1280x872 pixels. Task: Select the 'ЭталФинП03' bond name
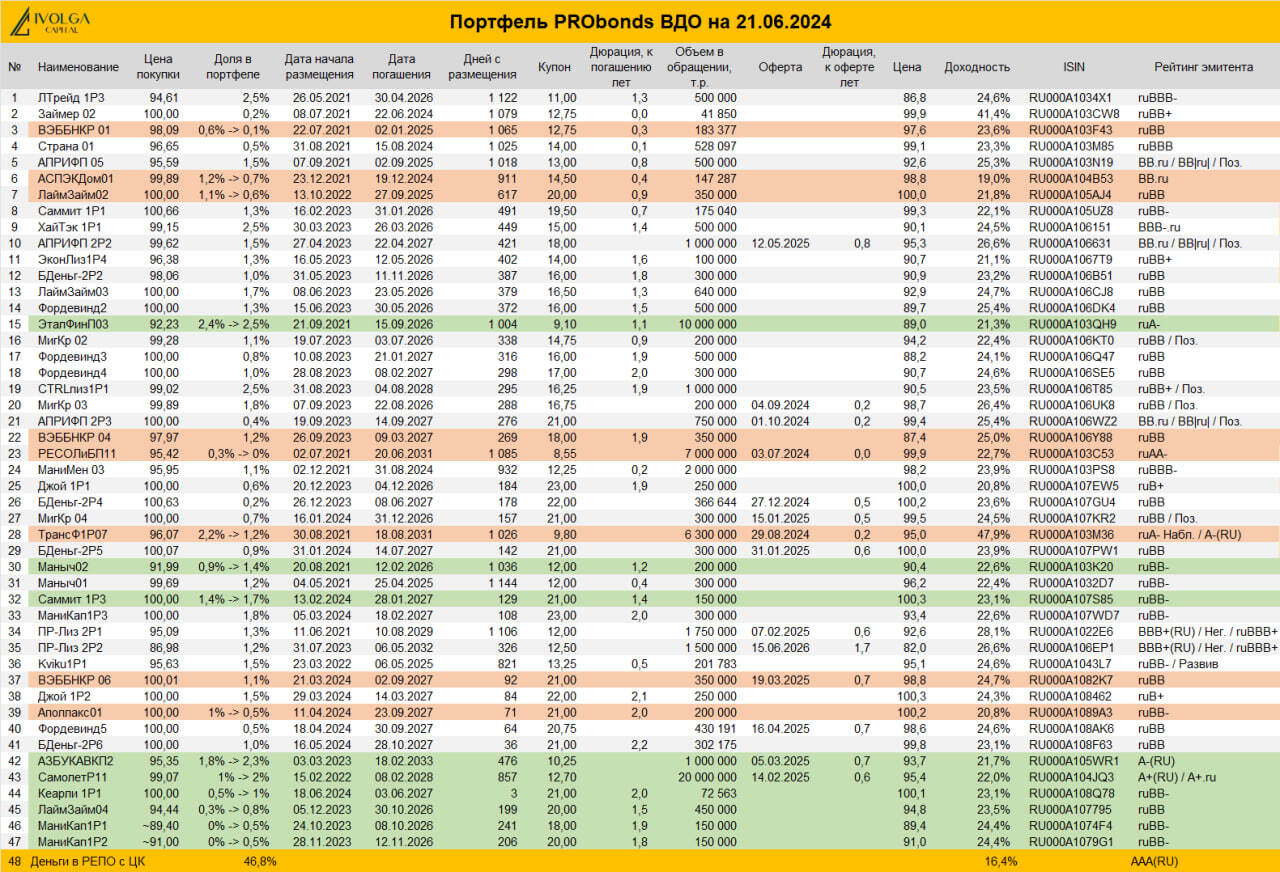[x=74, y=324]
